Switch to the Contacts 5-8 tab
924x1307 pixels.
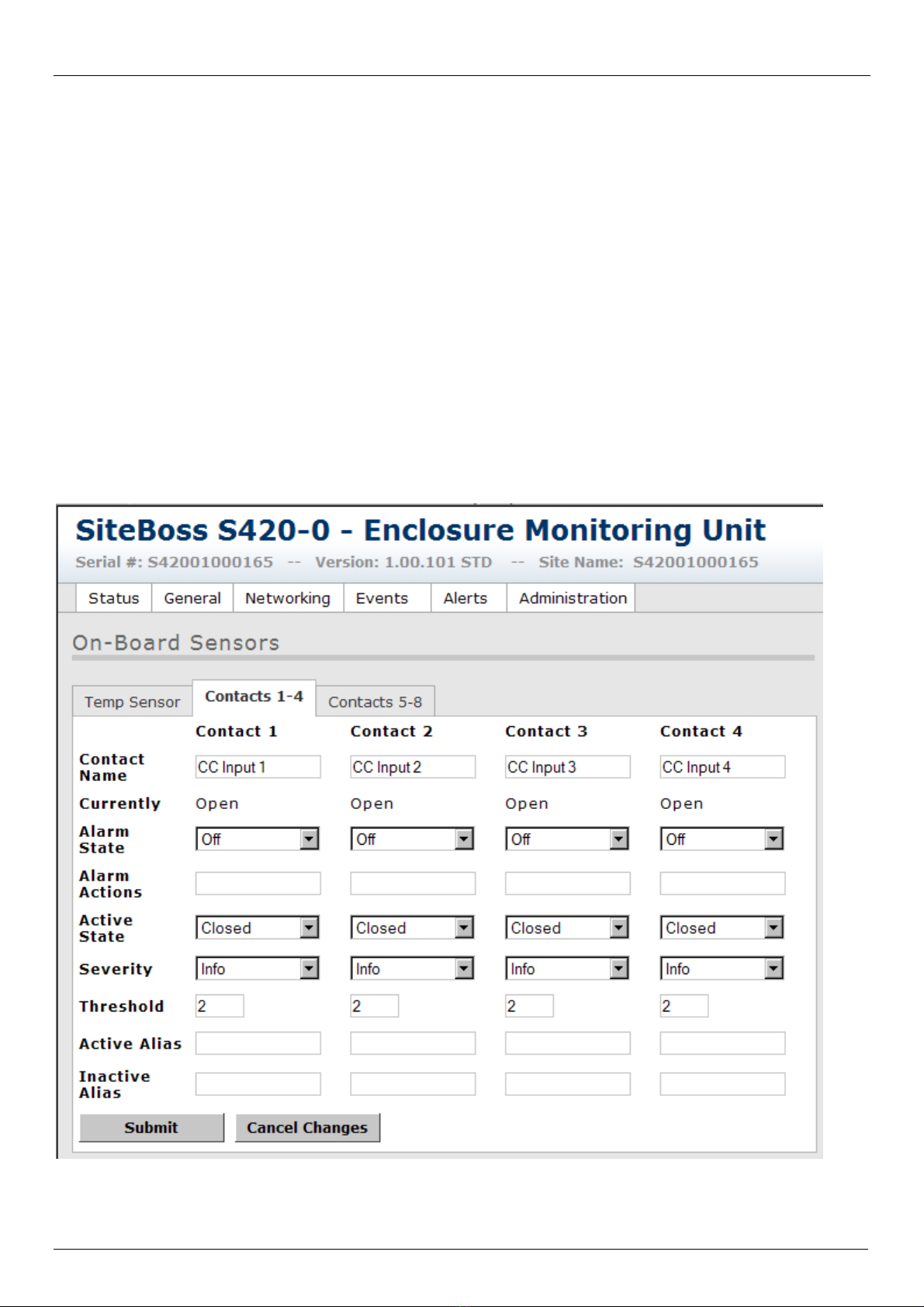[375, 701]
